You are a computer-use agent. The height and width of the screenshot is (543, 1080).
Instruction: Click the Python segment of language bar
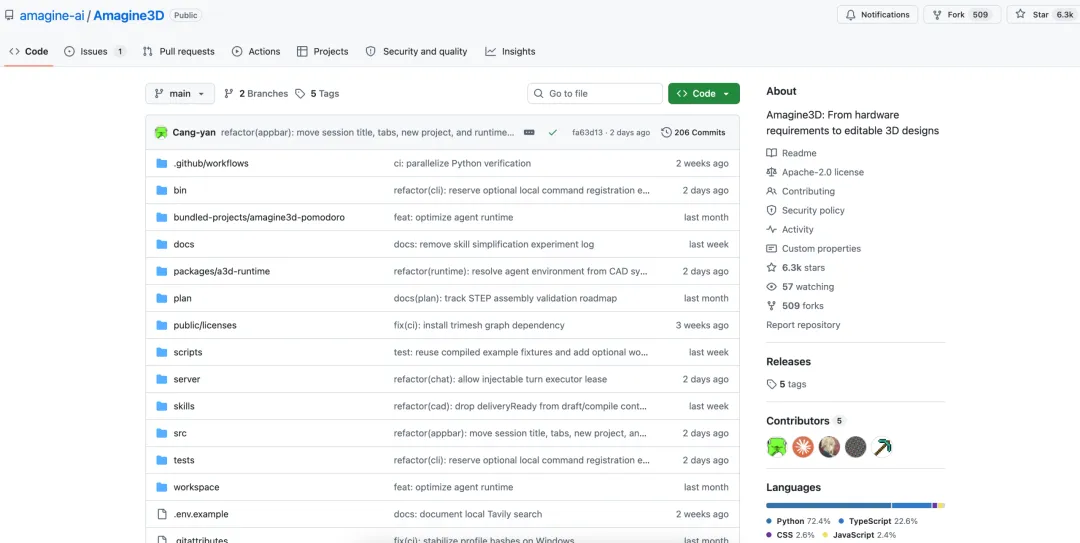pos(829,506)
